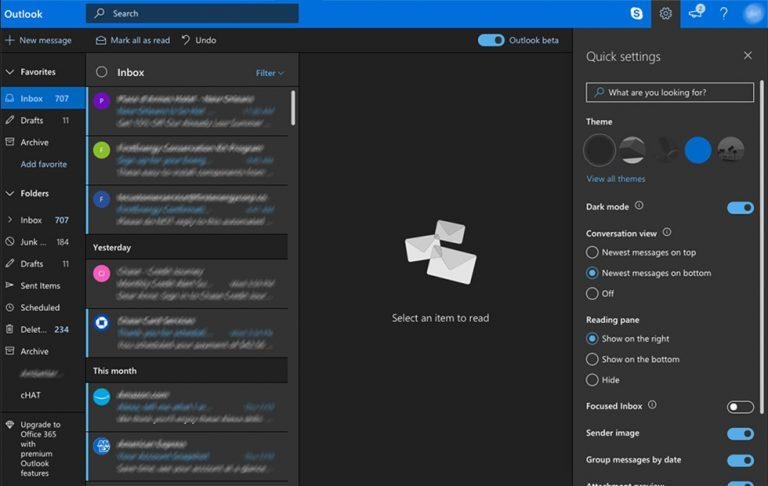Select the blue theme swatch
768x486 pixels.
point(697,150)
